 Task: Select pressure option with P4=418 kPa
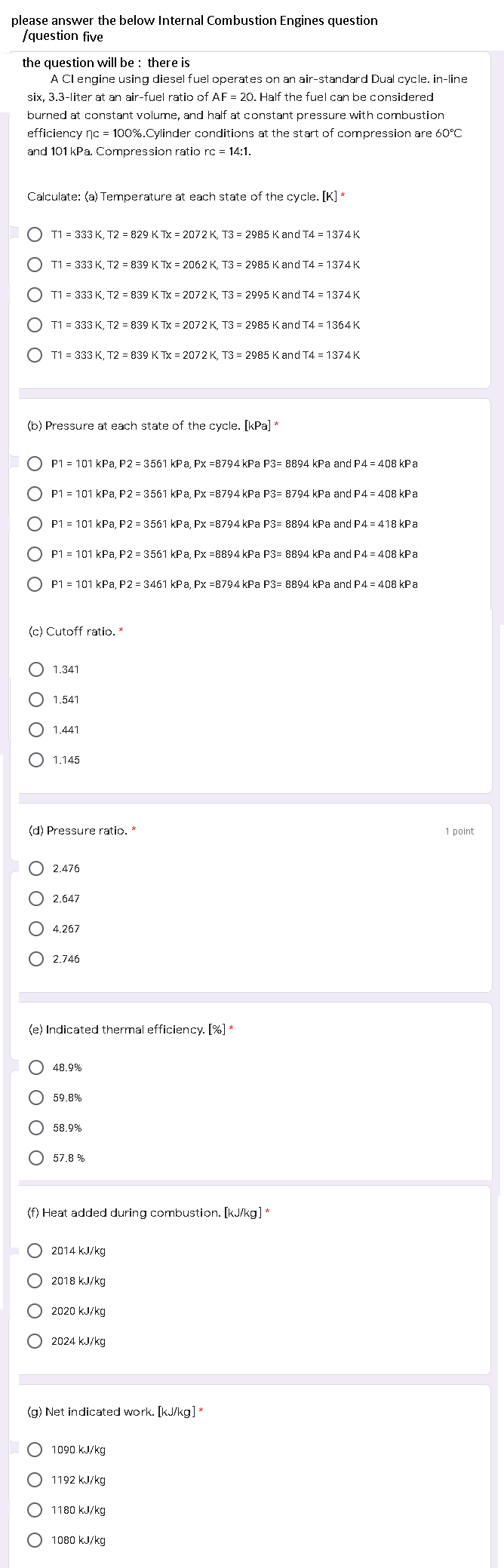click(x=35, y=523)
